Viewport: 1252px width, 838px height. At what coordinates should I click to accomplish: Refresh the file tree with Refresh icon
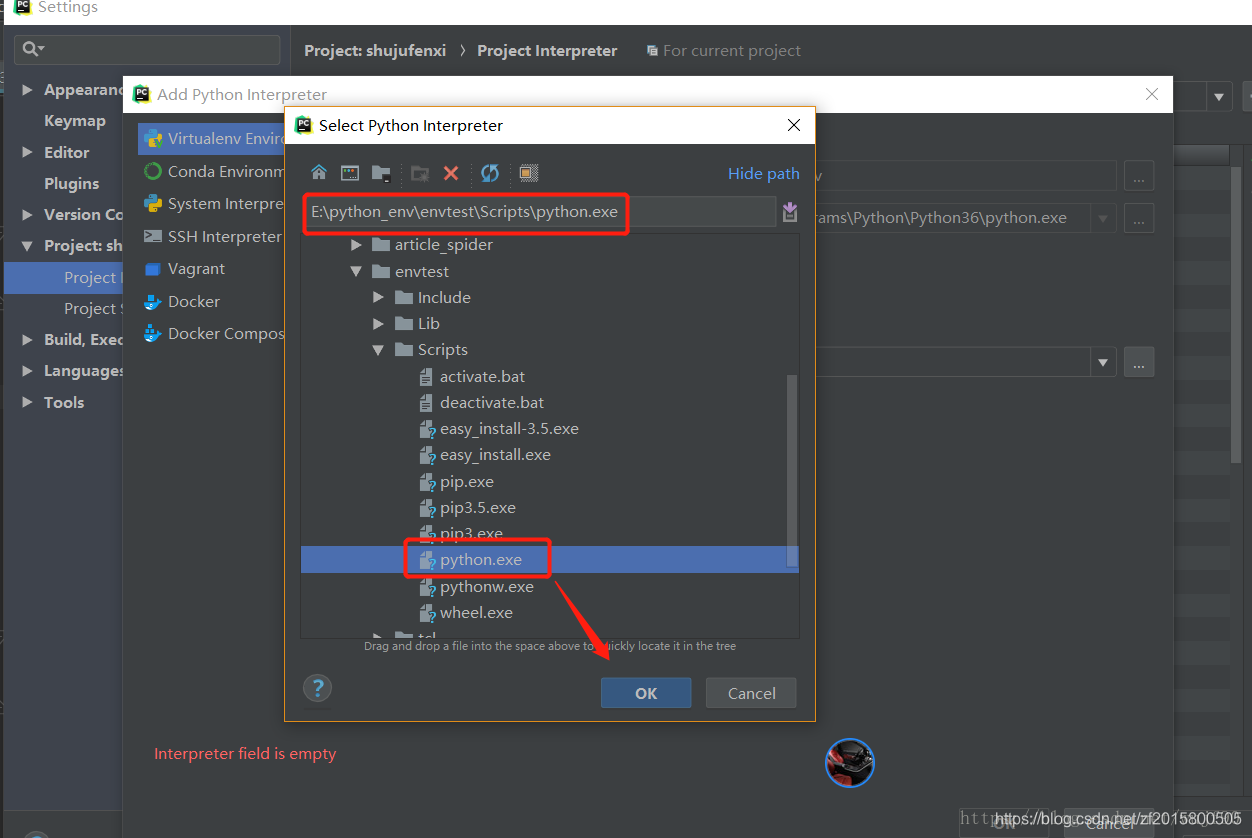click(490, 173)
